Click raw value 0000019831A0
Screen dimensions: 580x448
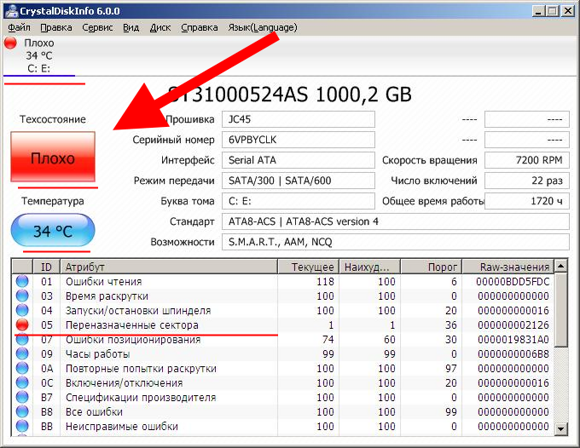(513, 340)
